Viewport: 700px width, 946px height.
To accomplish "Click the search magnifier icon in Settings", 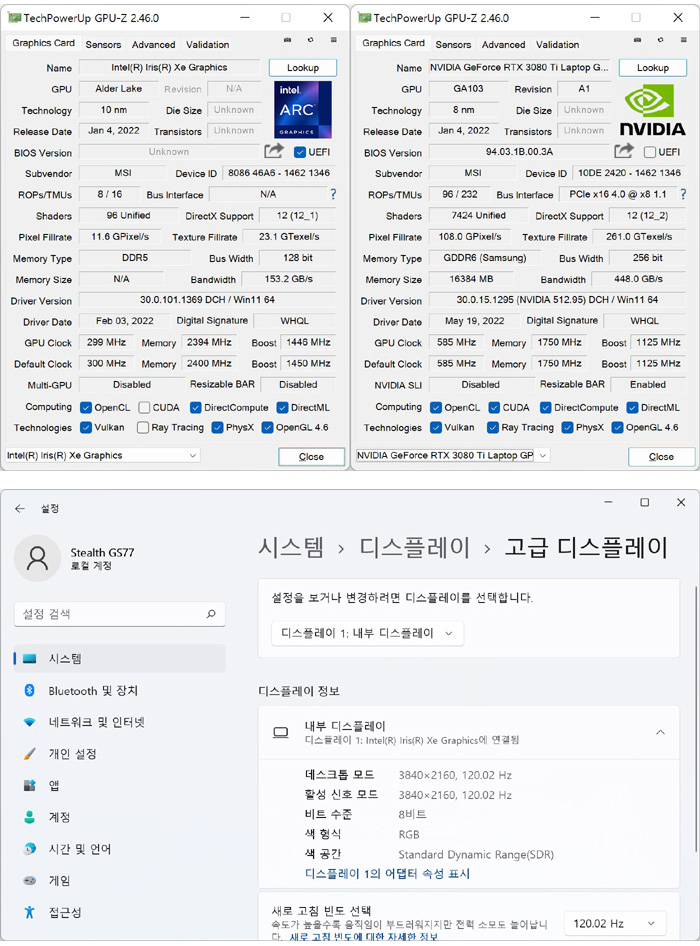I will (211, 614).
